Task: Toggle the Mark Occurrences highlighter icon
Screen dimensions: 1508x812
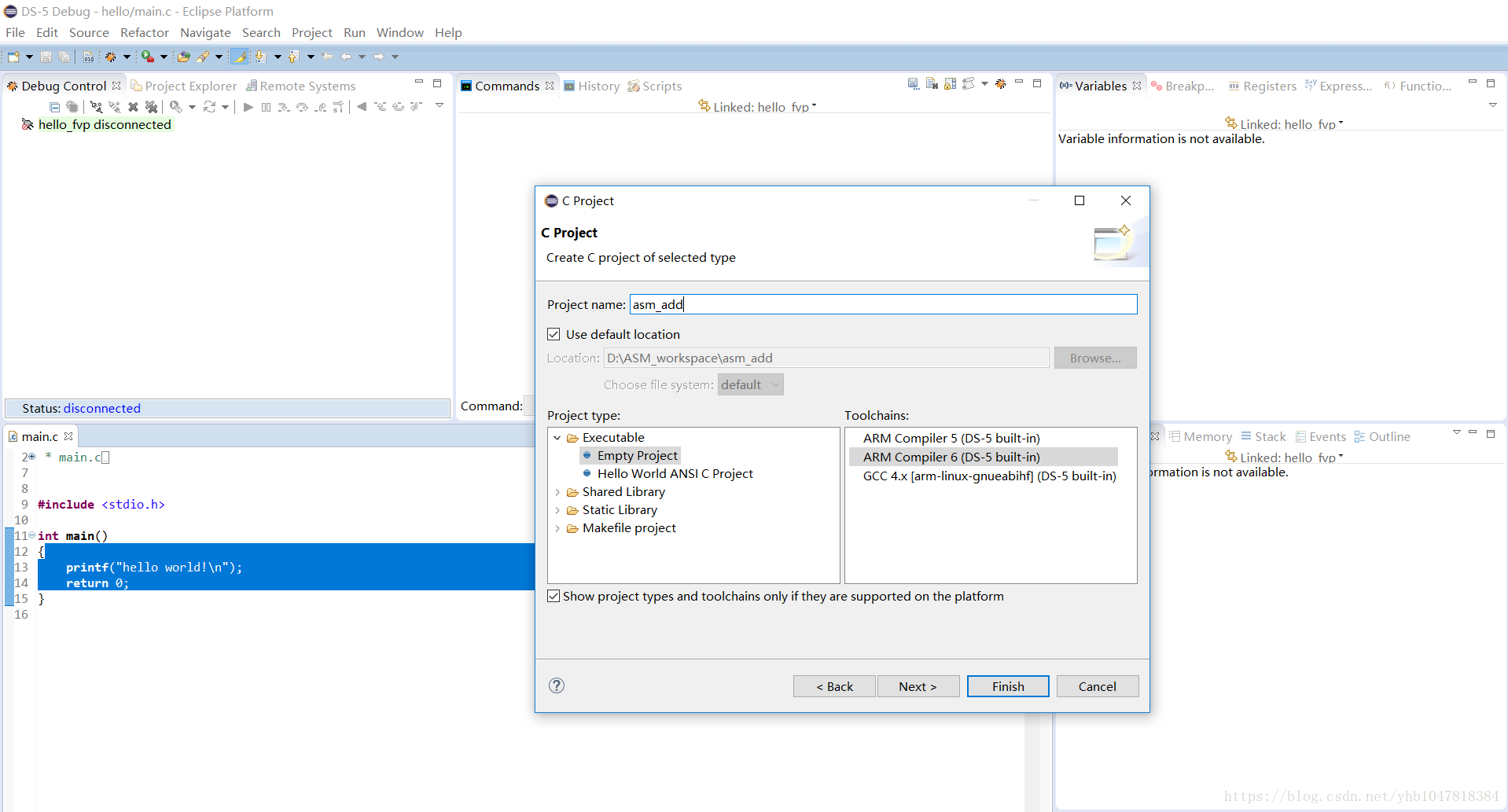Action: click(x=239, y=57)
